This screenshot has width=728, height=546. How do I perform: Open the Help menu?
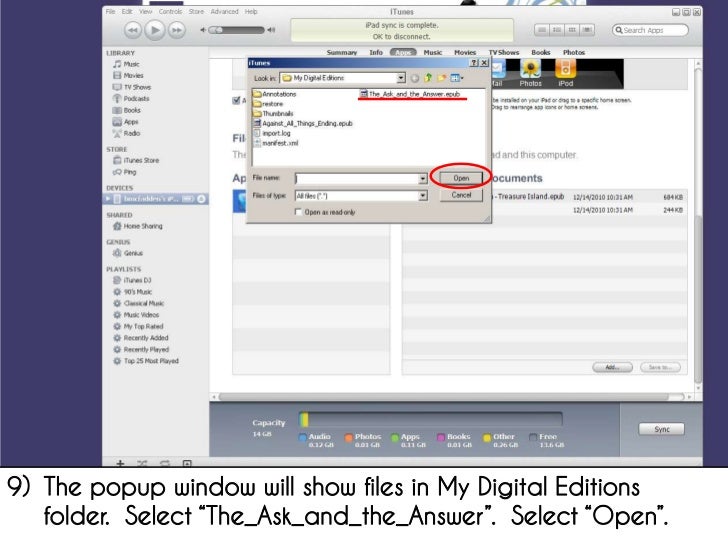click(x=251, y=12)
